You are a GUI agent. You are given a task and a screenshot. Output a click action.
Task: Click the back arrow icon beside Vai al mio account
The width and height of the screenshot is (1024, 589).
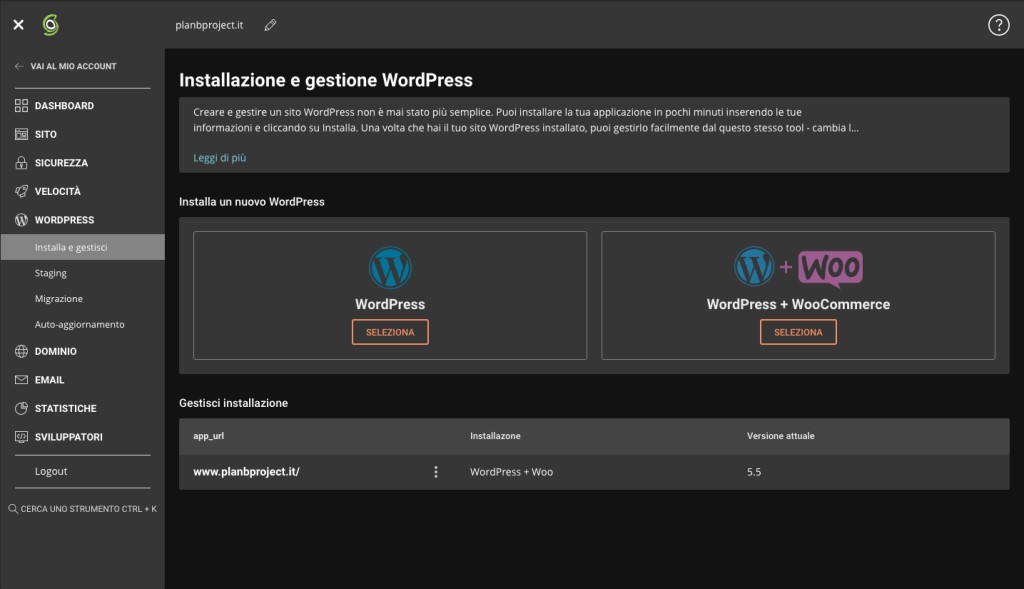point(19,66)
